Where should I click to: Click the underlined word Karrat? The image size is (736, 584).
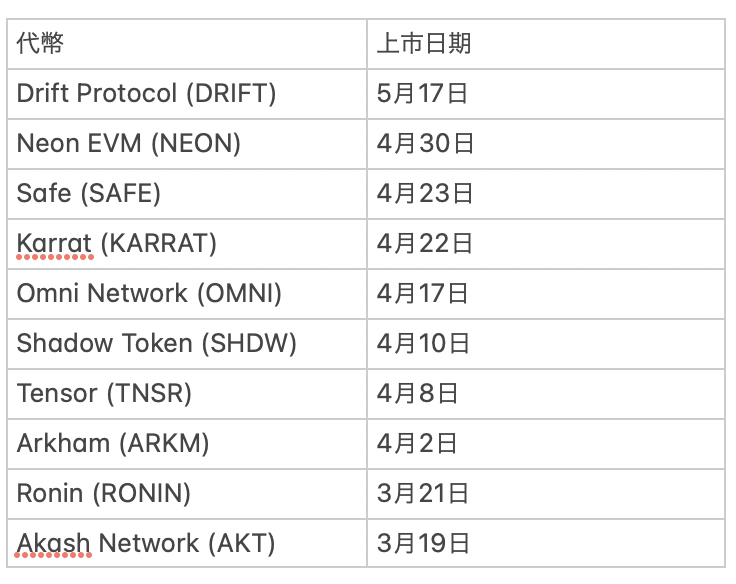(54, 243)
